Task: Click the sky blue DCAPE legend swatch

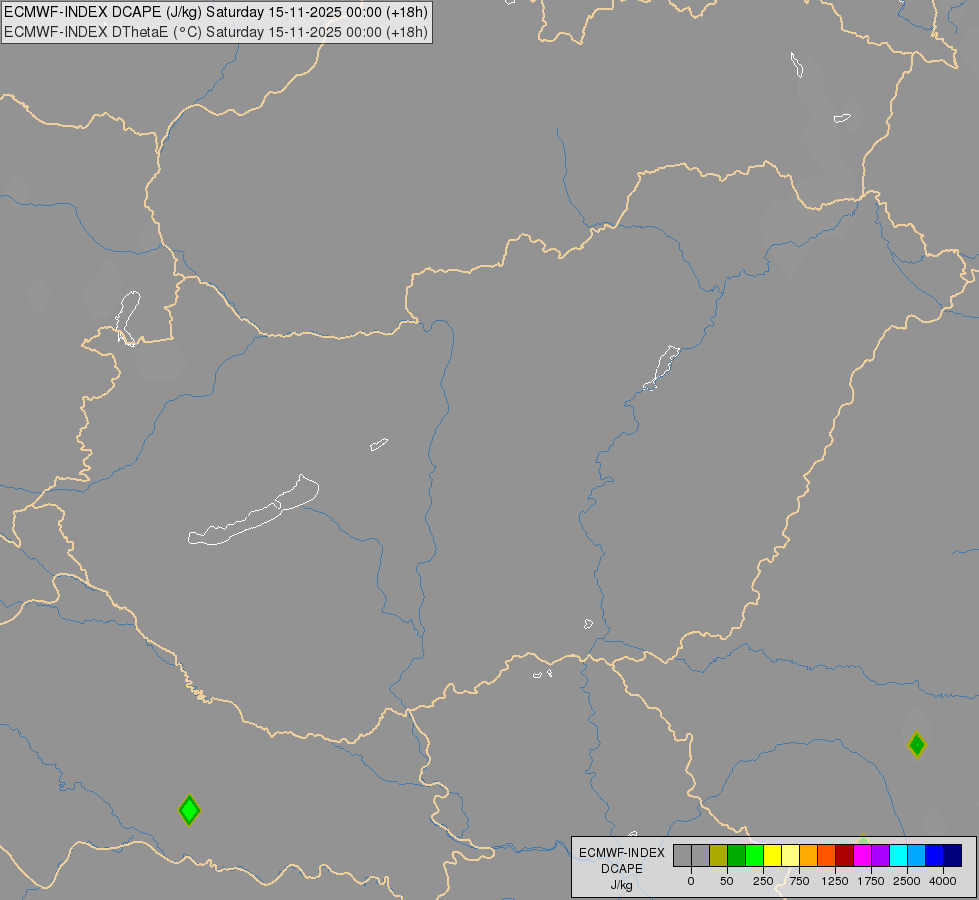Action: 917,855
